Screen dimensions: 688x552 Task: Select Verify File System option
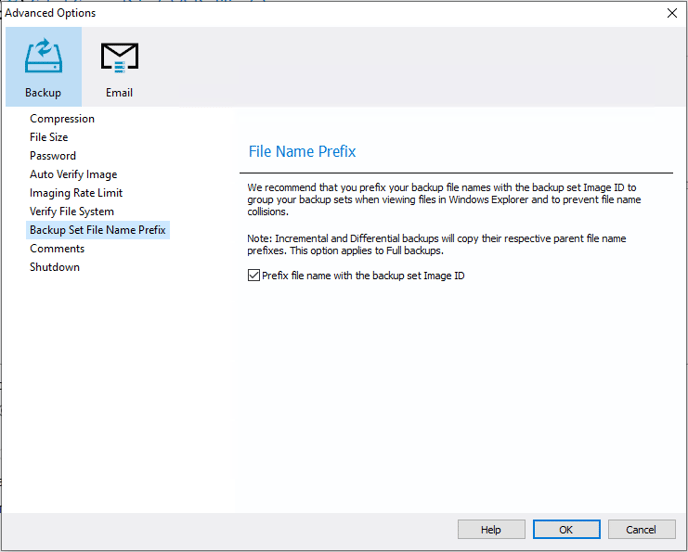pos(72,211)
